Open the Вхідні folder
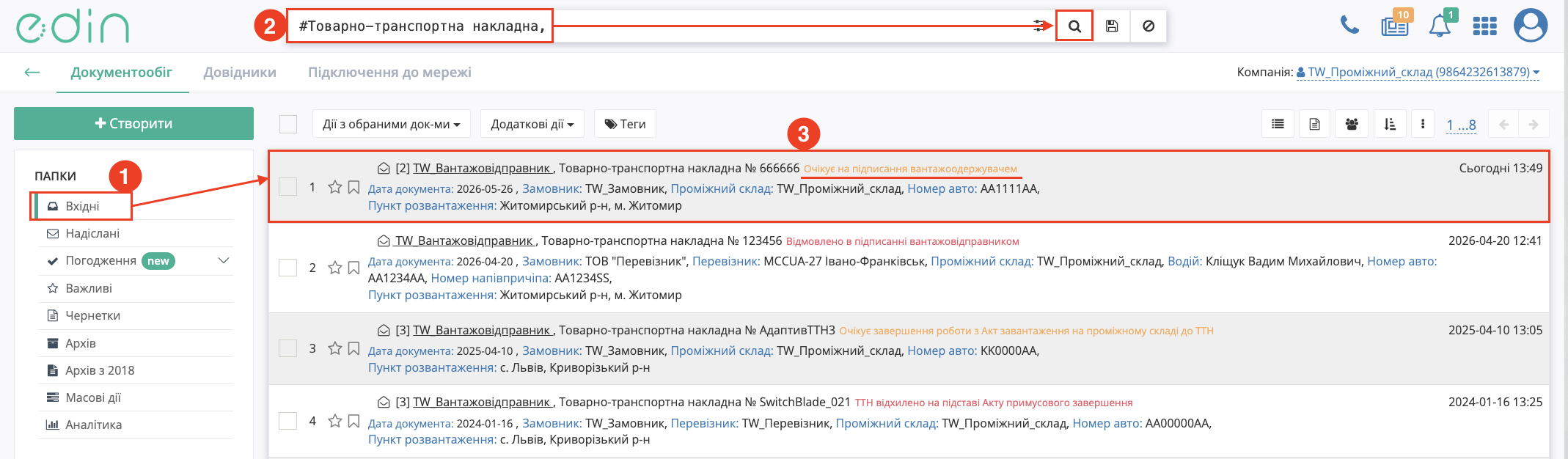 (82, 206)
